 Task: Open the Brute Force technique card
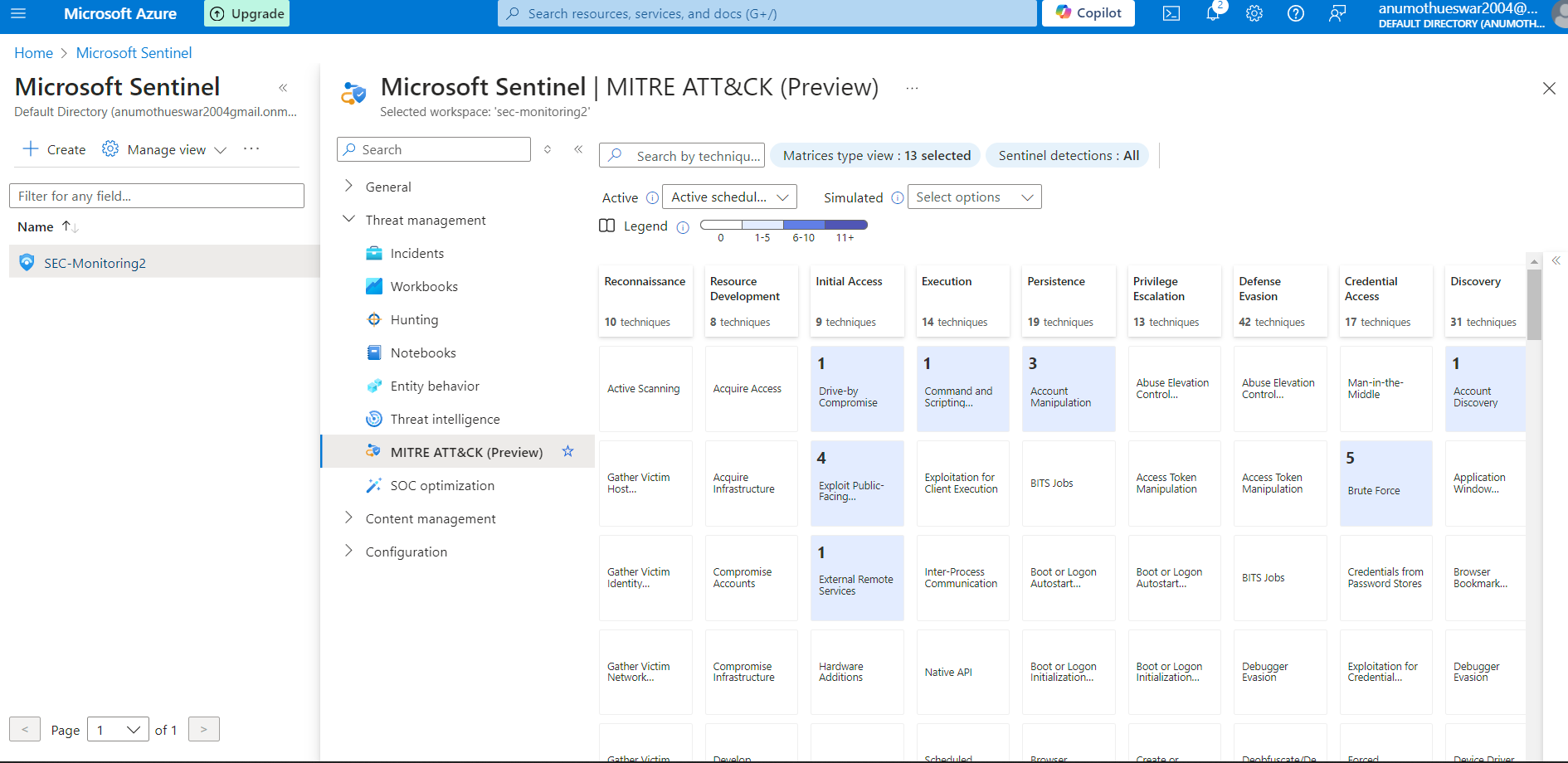[x=1385, y=483]
